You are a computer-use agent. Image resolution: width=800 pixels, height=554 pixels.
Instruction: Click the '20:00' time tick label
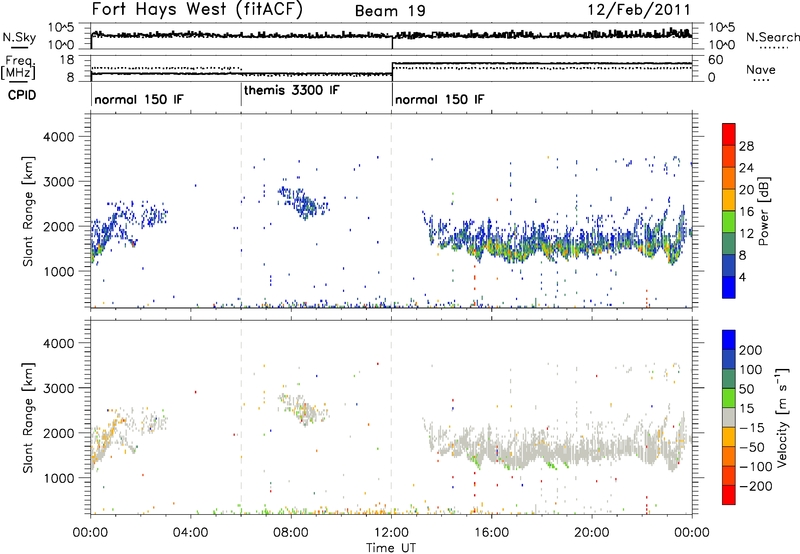pyautogui.click(x=591, y=533)
